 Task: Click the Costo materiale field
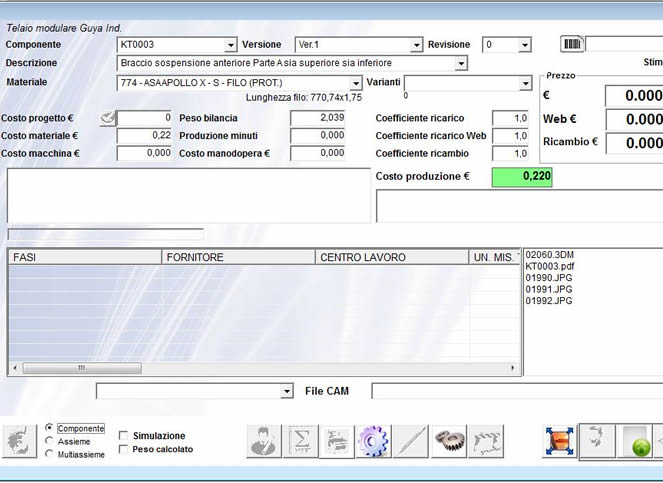(x=144, y=136)
